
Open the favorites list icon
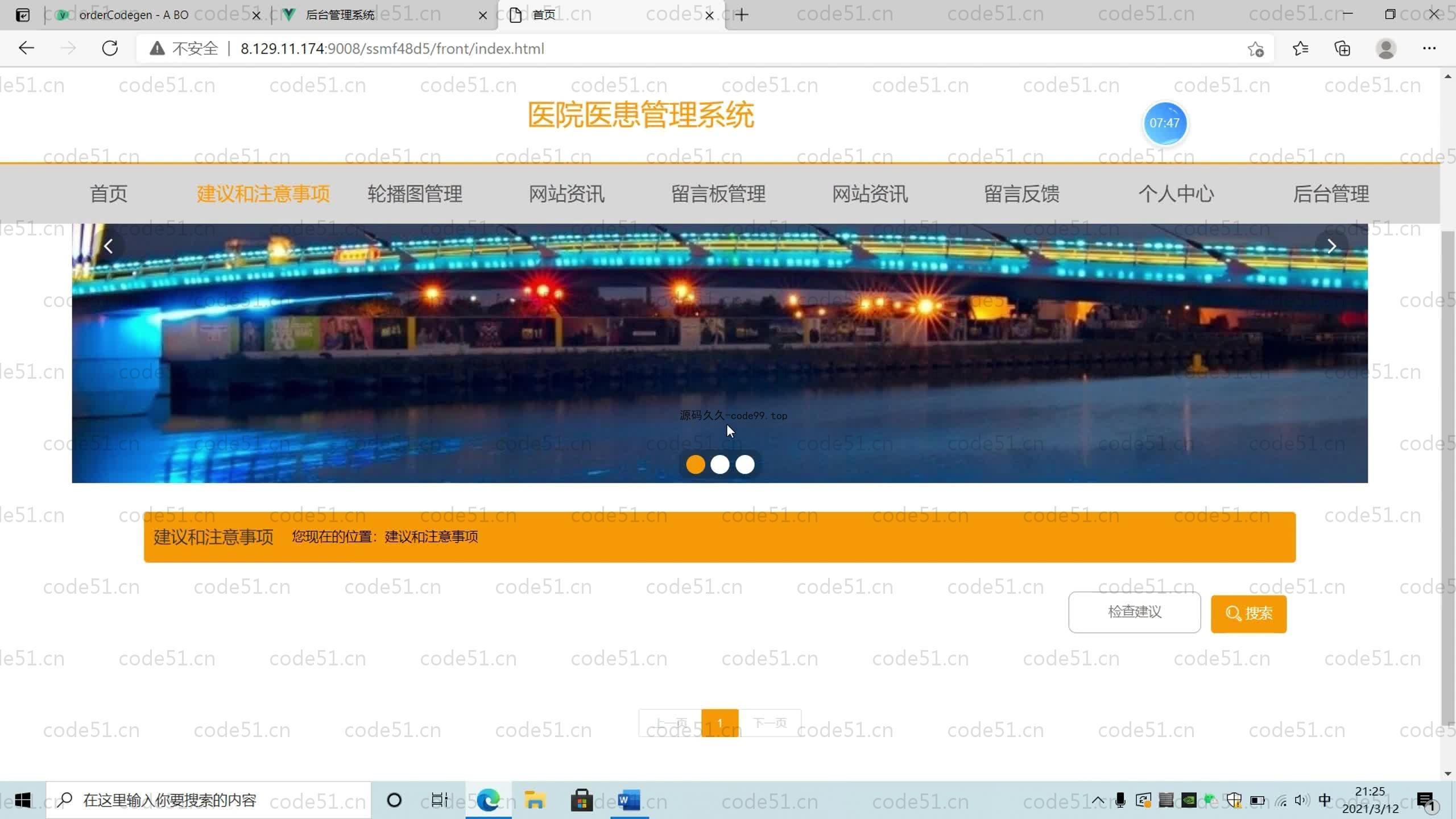pos(1300,49)
